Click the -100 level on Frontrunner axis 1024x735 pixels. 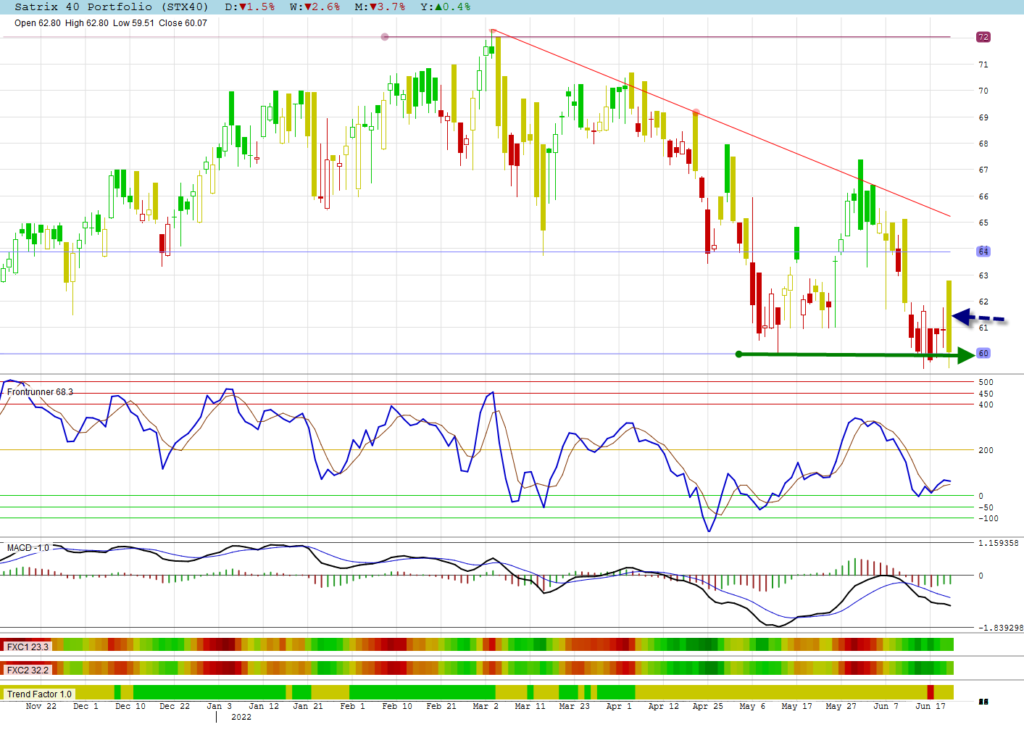[x=988, y=519]
